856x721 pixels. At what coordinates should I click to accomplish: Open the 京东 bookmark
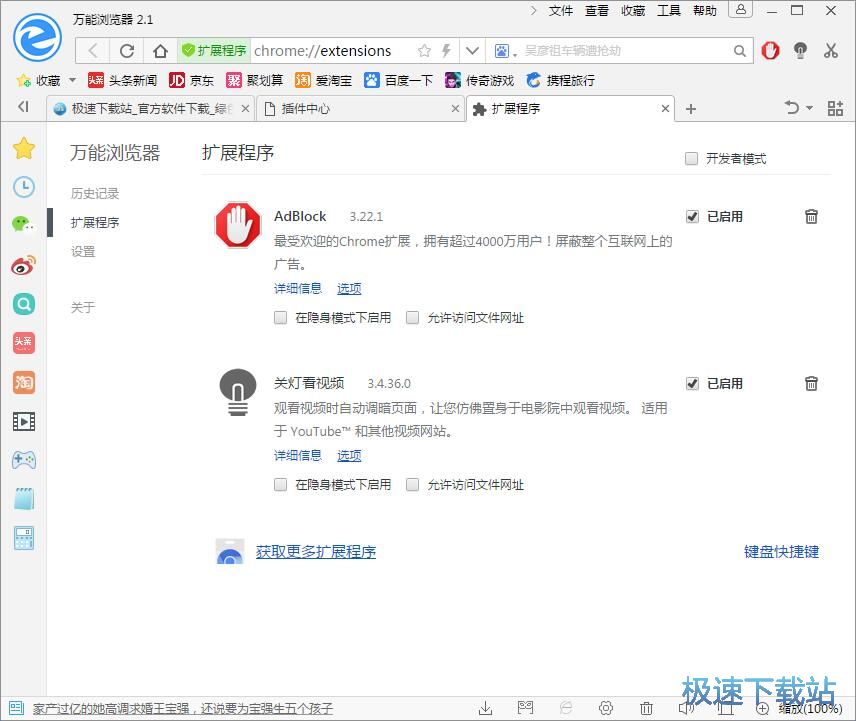(x=191, y=80)
